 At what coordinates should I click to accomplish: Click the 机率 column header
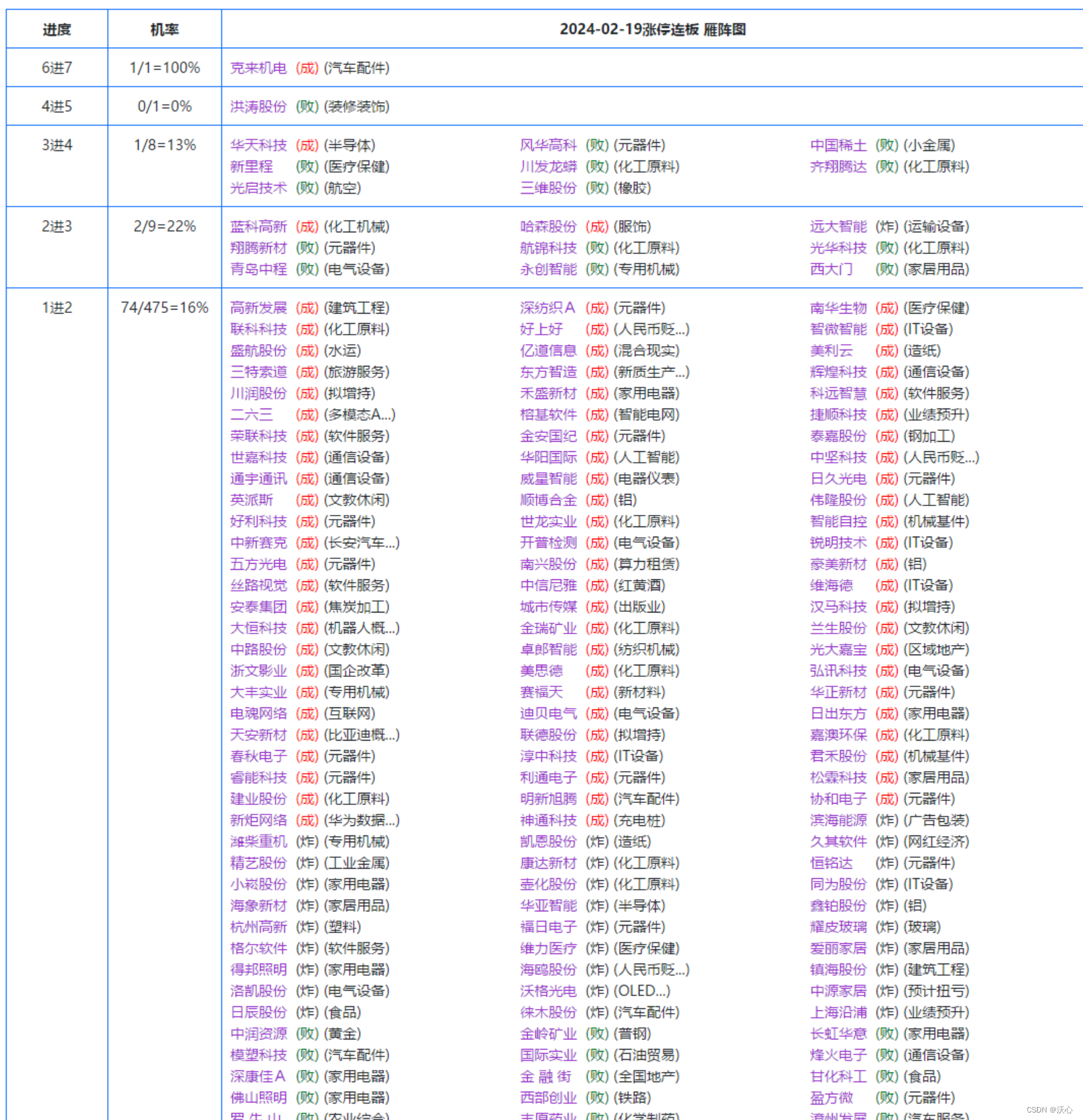165,29
